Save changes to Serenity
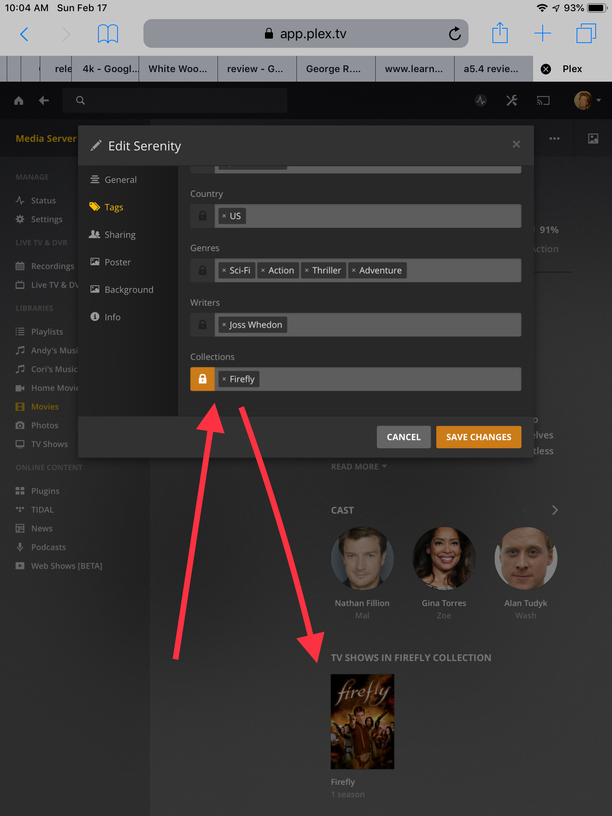The width and height of the screenshot is (612, 816). click(478, 437)
